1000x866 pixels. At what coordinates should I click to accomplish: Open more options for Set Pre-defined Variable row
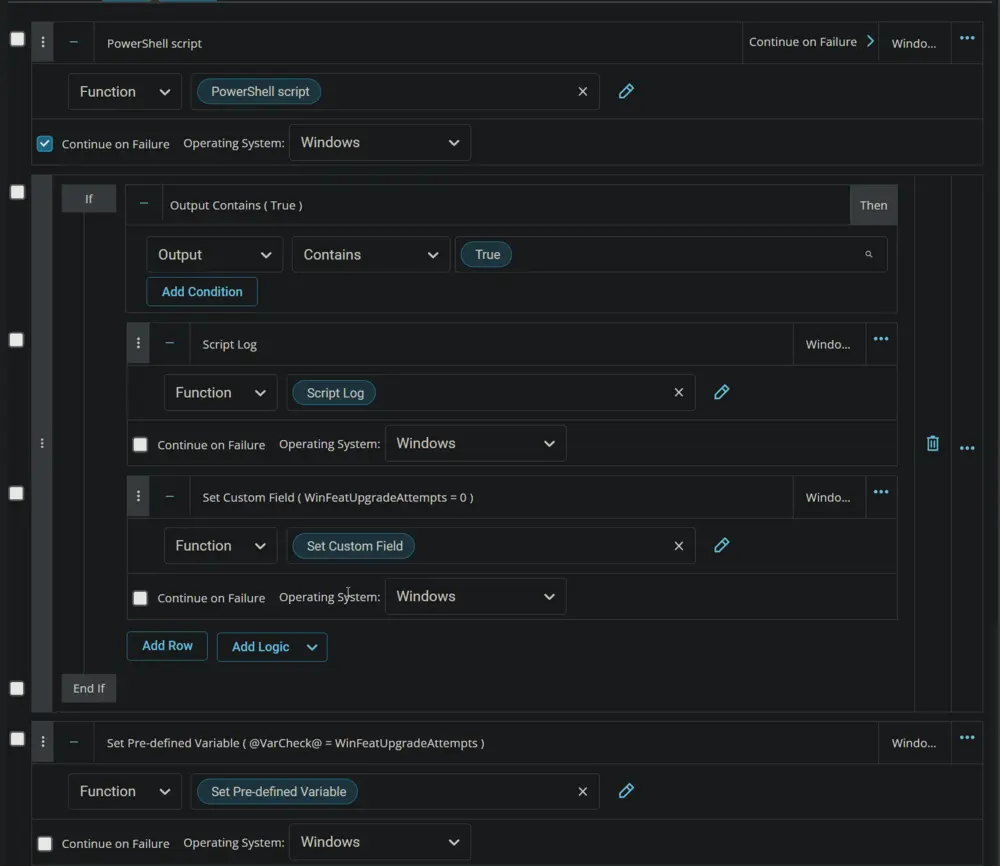point(967,738)
